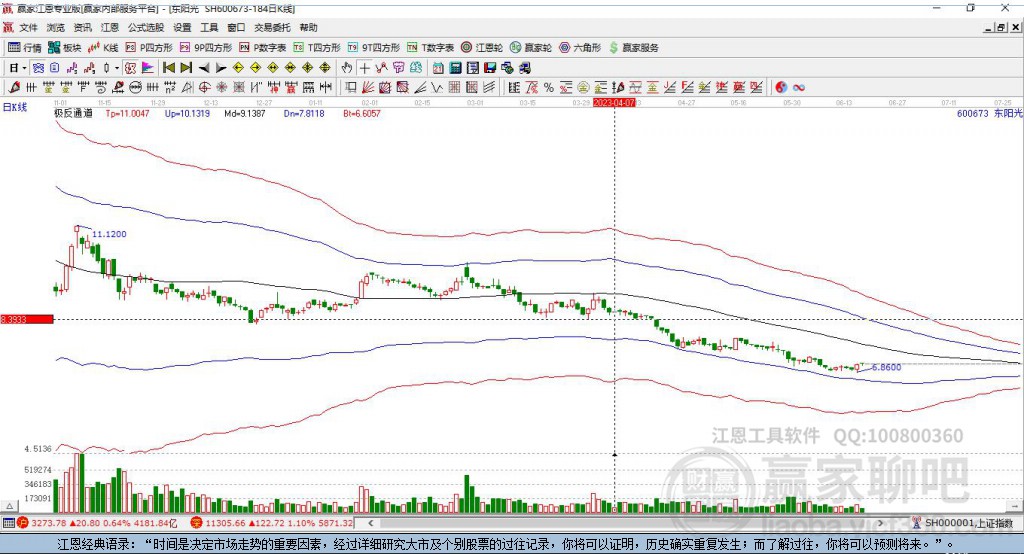Open the 工具 menu
This screenshot has width=1024, height=554.
(209, 27)
